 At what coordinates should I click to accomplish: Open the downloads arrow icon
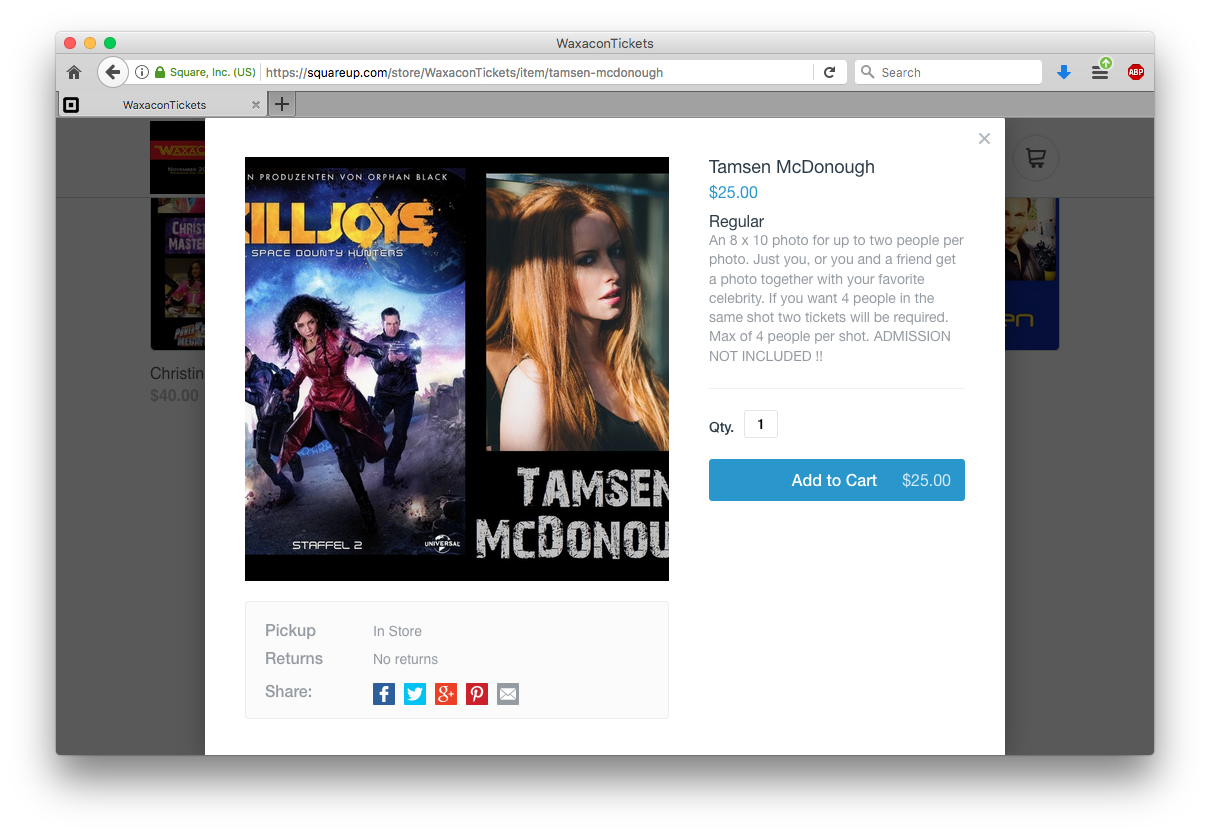(x=1064, y=72)
